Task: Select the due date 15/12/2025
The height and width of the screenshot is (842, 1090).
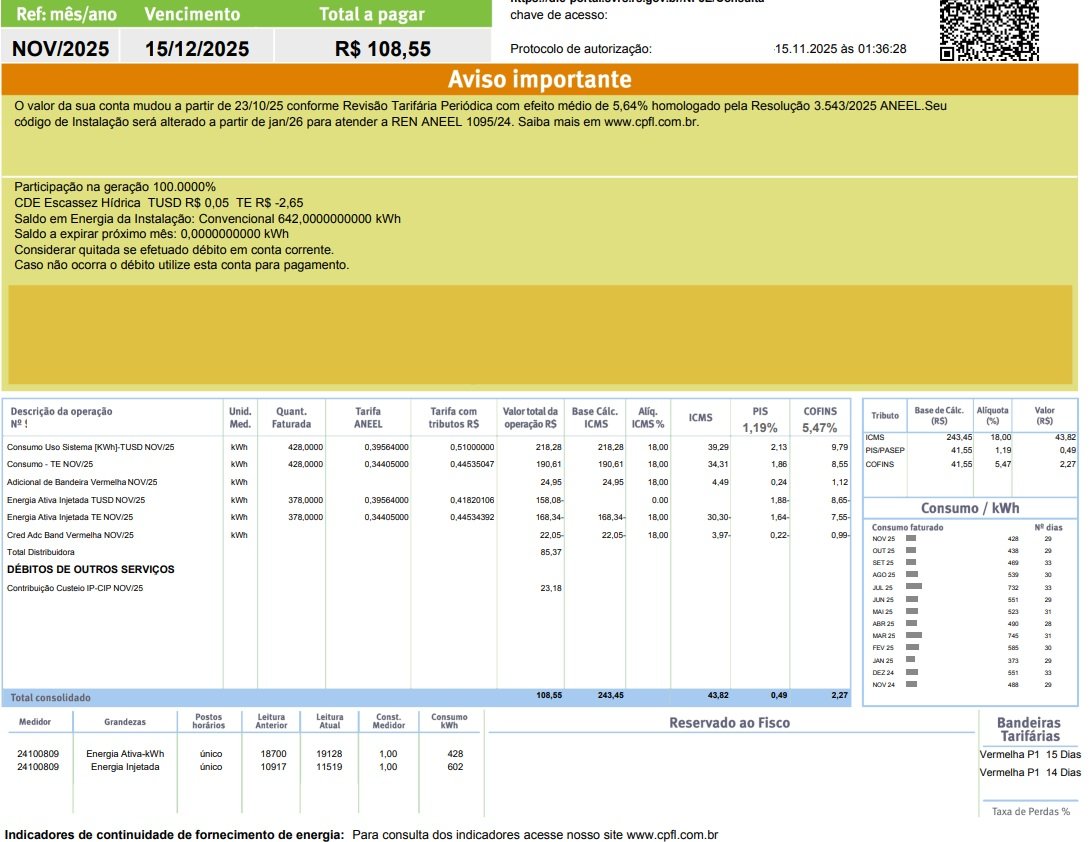Action: tap(197, 49)
